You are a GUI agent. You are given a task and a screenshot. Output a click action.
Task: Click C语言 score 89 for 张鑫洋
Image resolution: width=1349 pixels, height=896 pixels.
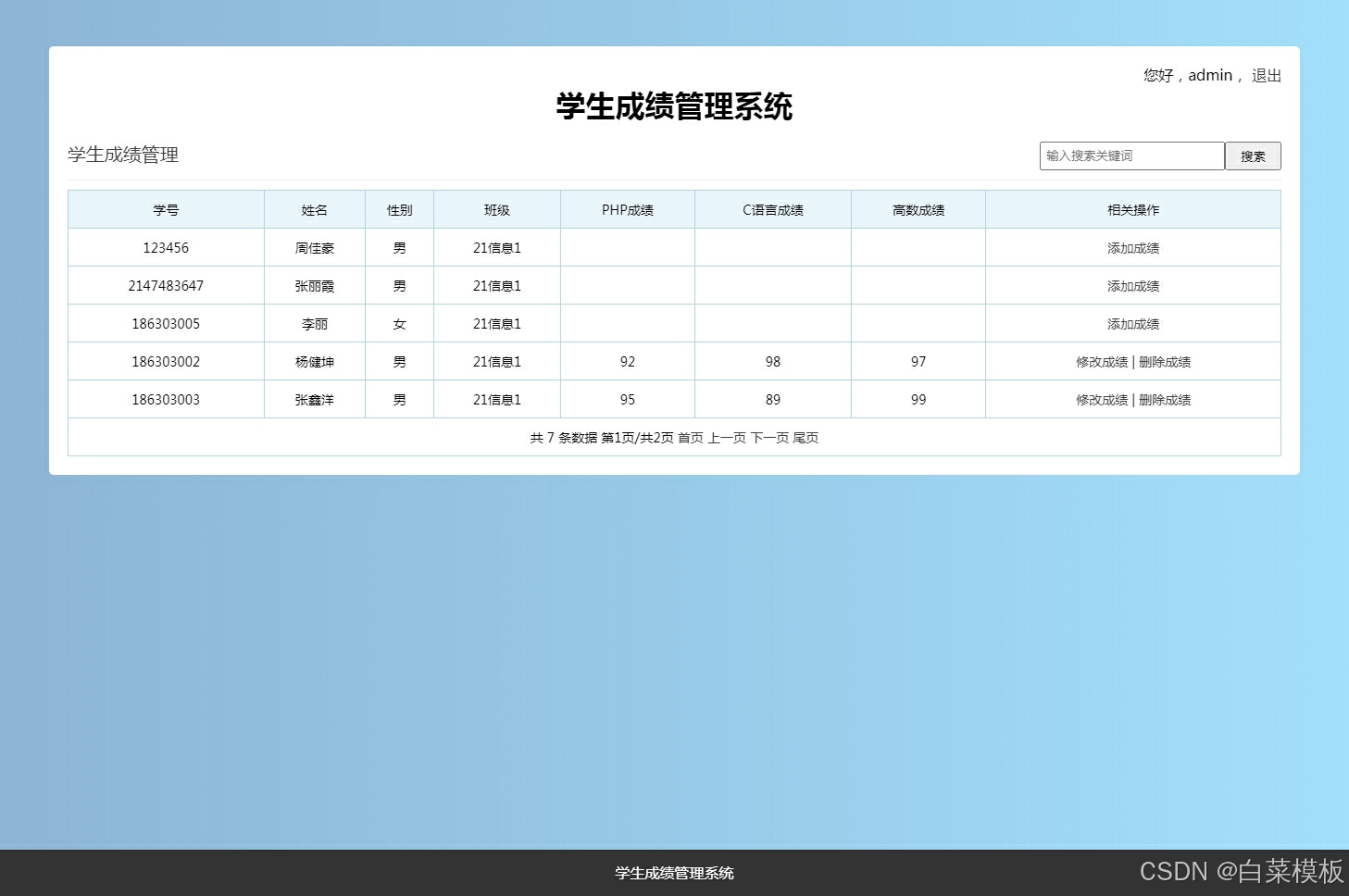pyautogui.click(x=773, y=400)
